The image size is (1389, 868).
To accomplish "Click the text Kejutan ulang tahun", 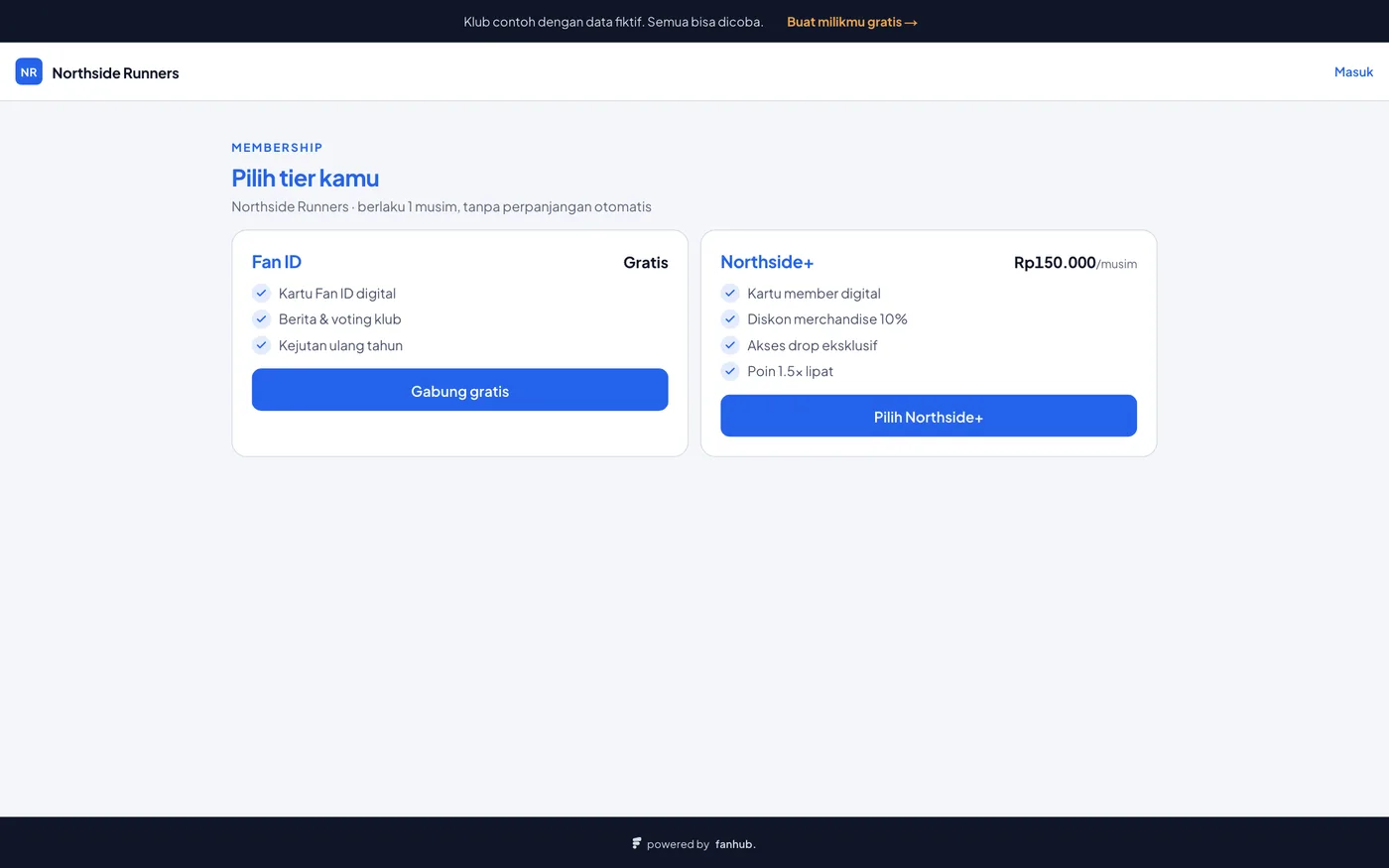I will 340,345.
